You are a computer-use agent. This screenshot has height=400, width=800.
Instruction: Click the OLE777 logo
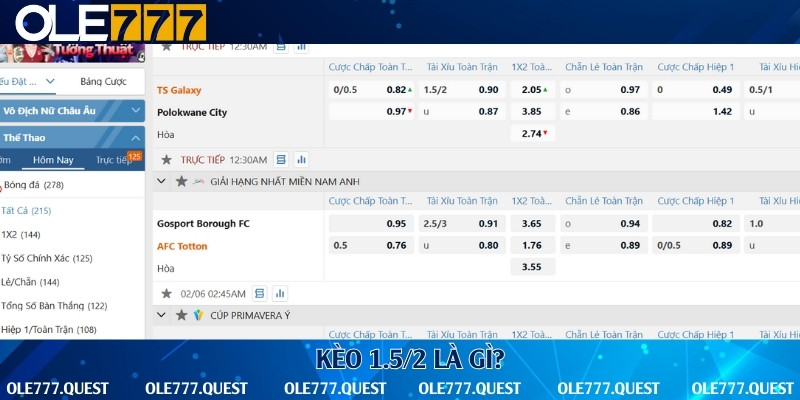[x=111, y=22]
